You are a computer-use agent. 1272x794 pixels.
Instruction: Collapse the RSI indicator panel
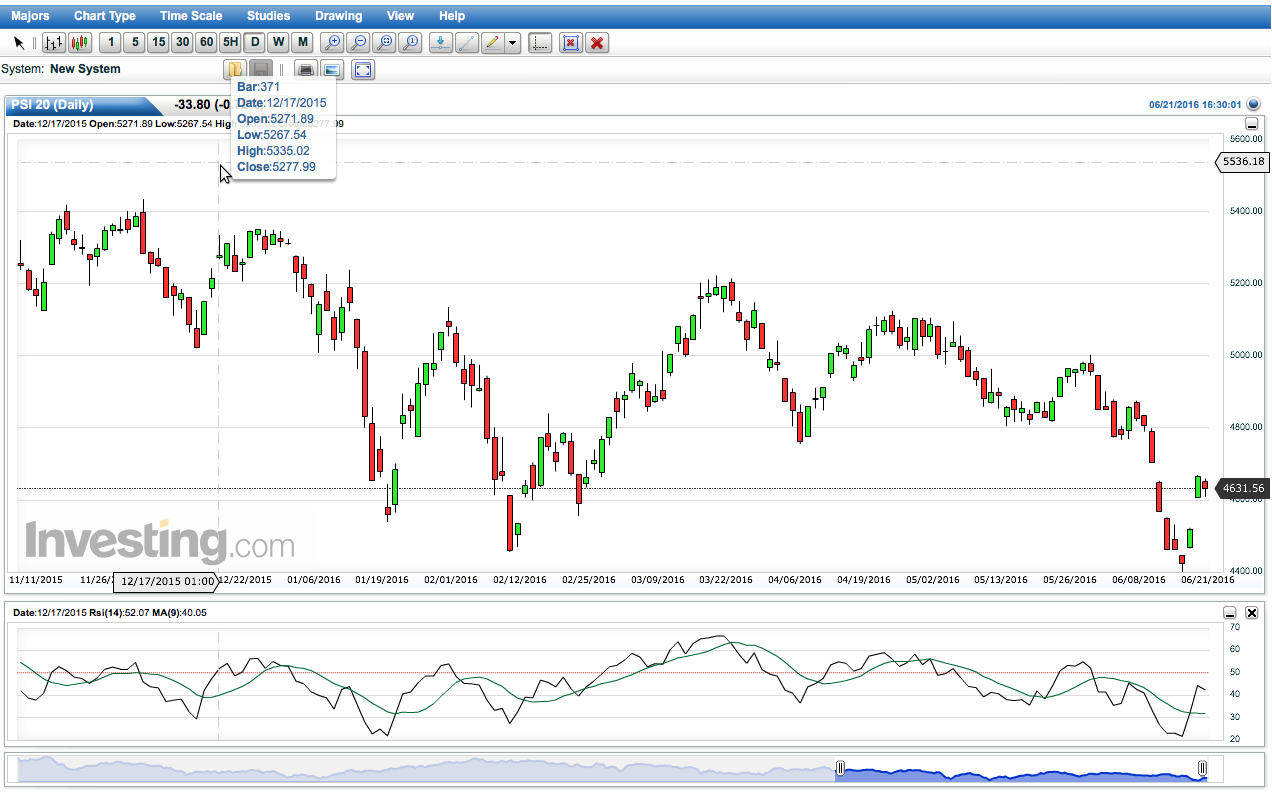pyautogui.click(x=1231, y=612)
